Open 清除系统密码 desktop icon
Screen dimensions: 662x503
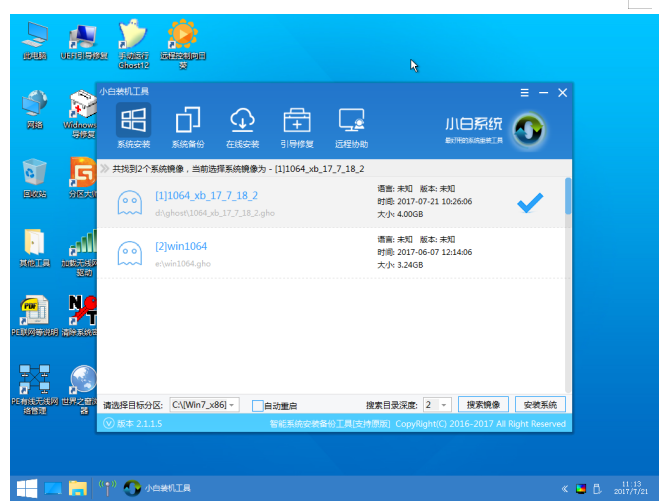(x=80, y=316)
